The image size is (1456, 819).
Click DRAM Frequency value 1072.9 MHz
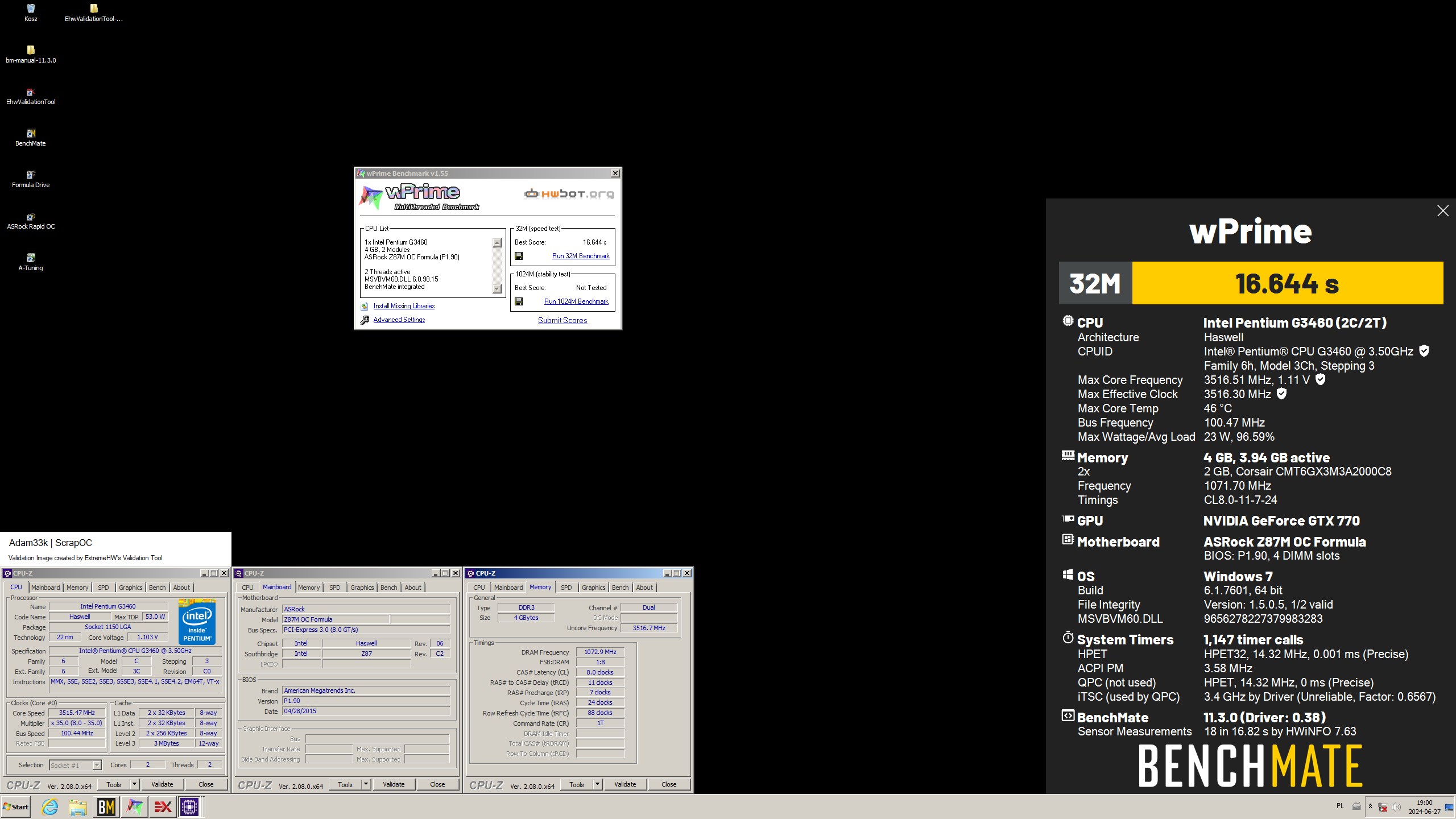click(x=600, y=652)
